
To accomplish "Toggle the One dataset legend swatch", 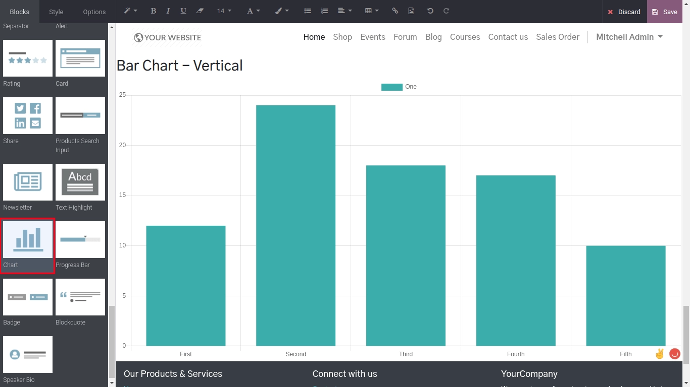I will (392, 87).
